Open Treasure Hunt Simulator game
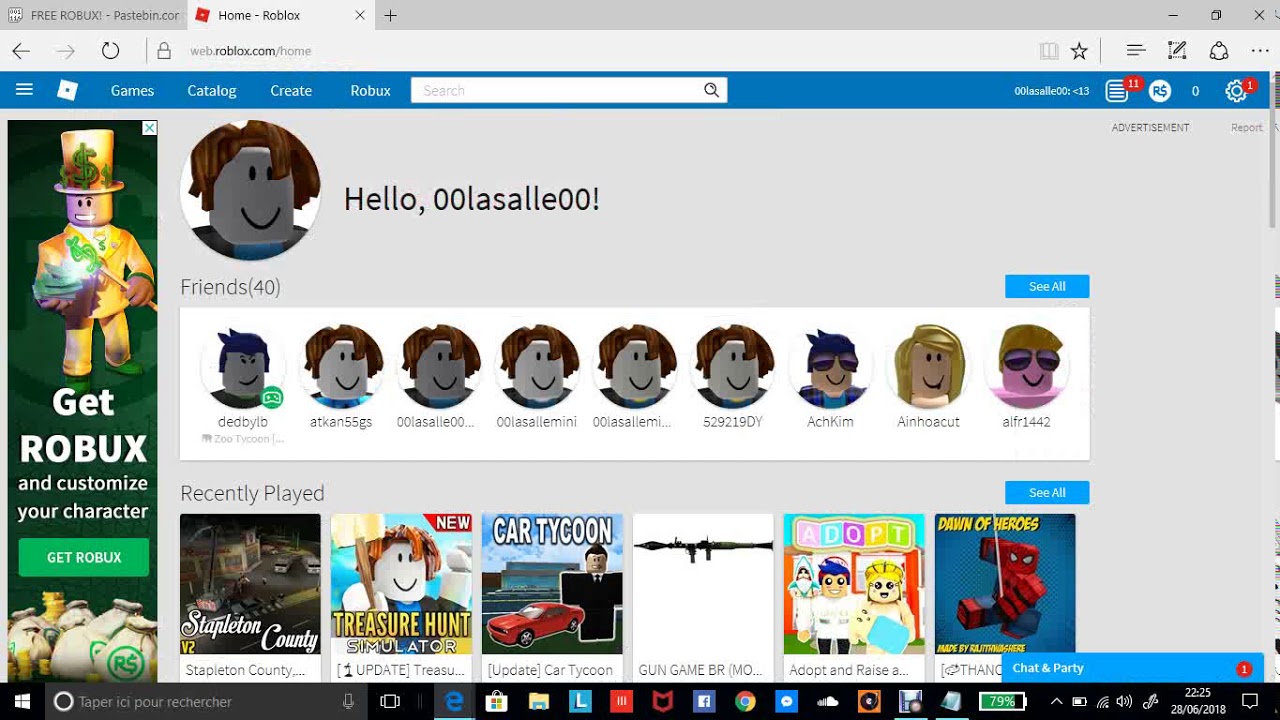 (x=401, y=584)
